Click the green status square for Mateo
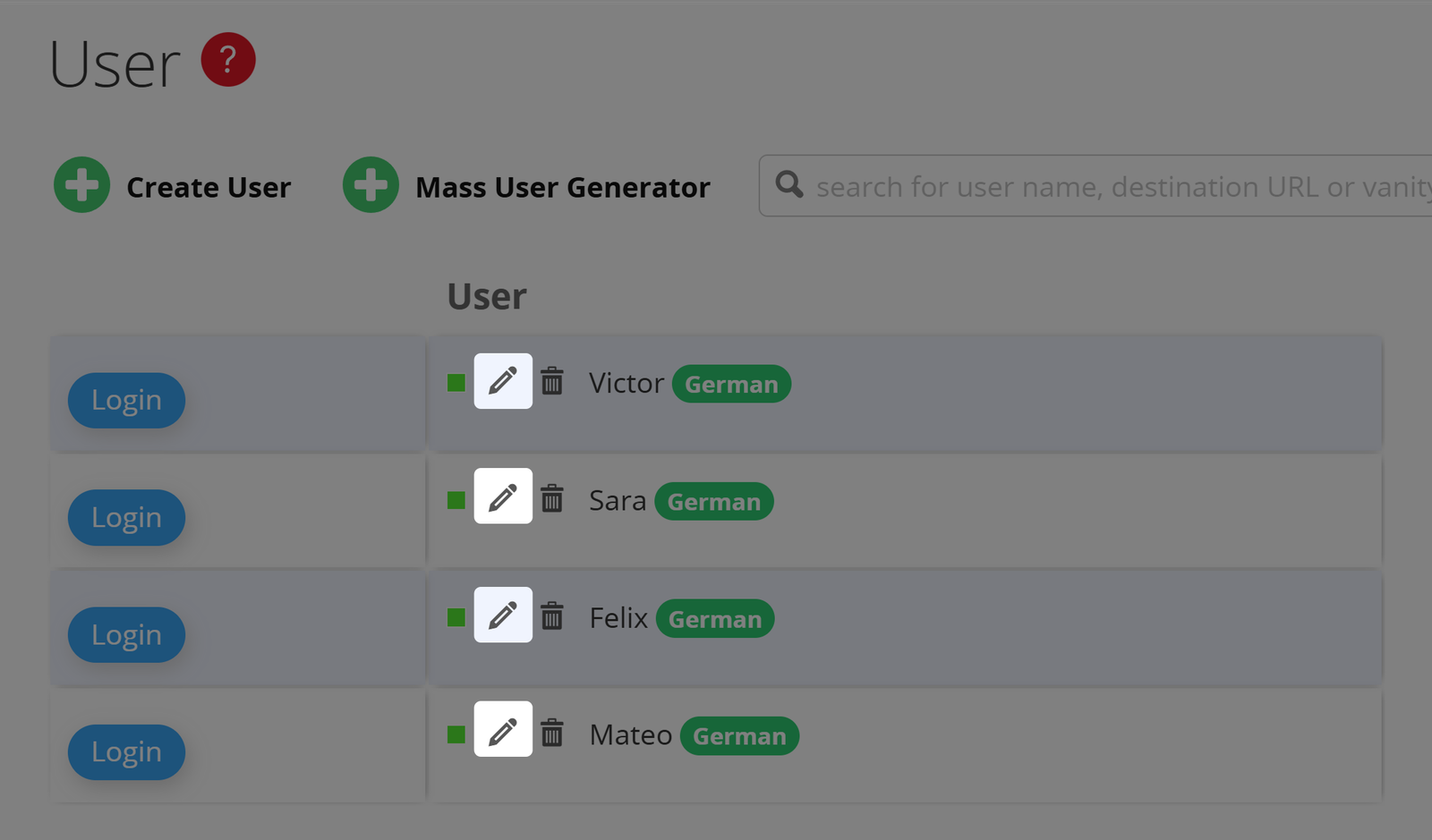The image size is (1432, 840). pyautogui.click(x=456, y=734)
